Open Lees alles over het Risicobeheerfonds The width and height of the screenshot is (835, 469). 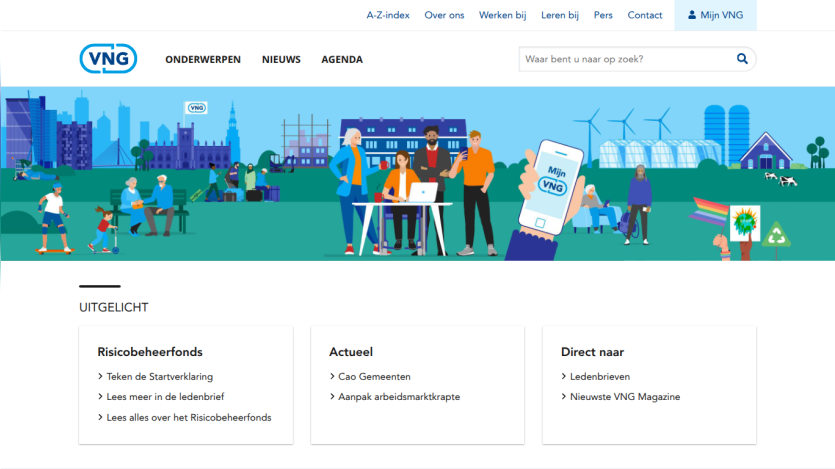click(189, 417)
